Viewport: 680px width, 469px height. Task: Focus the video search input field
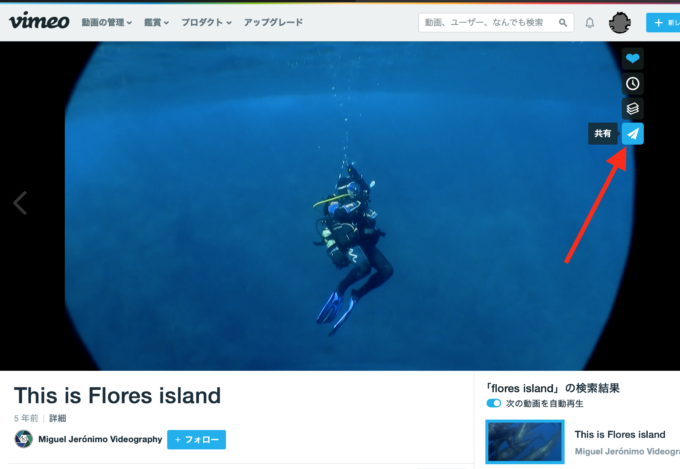490,23
